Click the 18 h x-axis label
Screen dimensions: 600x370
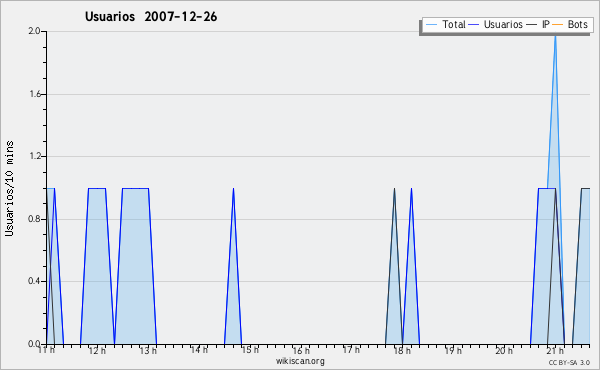pyautogui.click(x=402, y=350)
